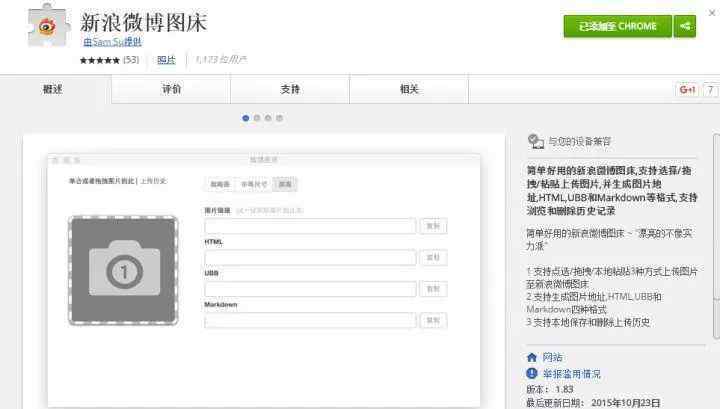Click the Markdown input field in screenshot
The image size is (720, 409).
coord(310,320)
